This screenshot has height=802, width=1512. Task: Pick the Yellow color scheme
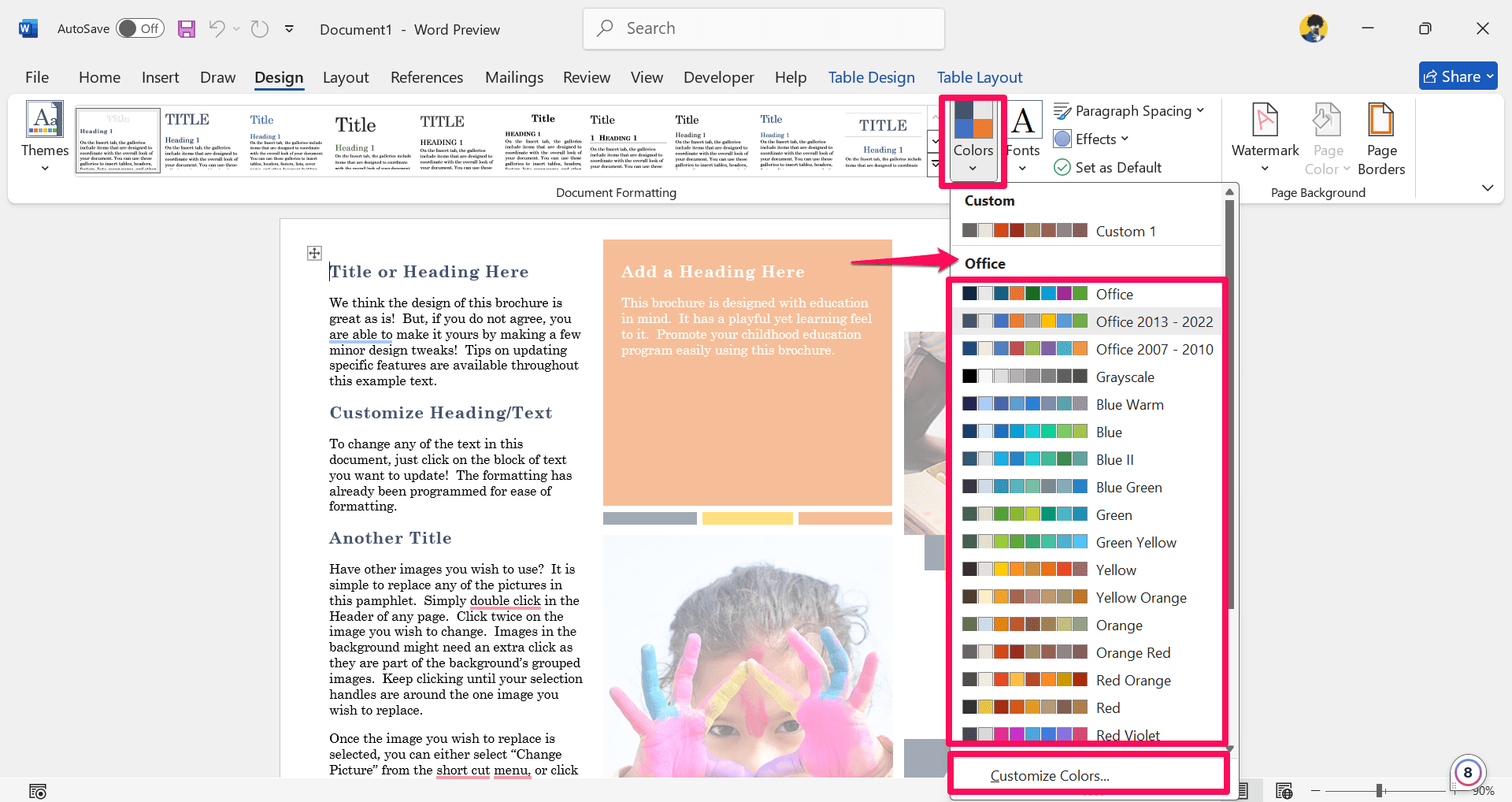click(1087, 570)
